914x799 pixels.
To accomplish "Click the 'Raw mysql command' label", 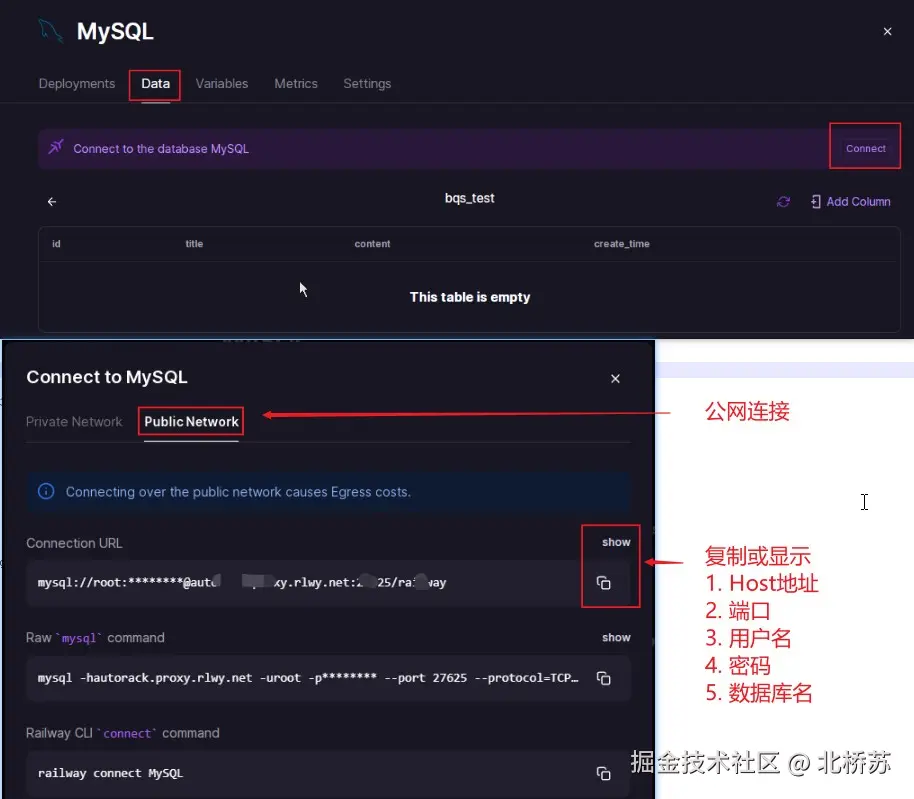I will (x=95, y=638).
